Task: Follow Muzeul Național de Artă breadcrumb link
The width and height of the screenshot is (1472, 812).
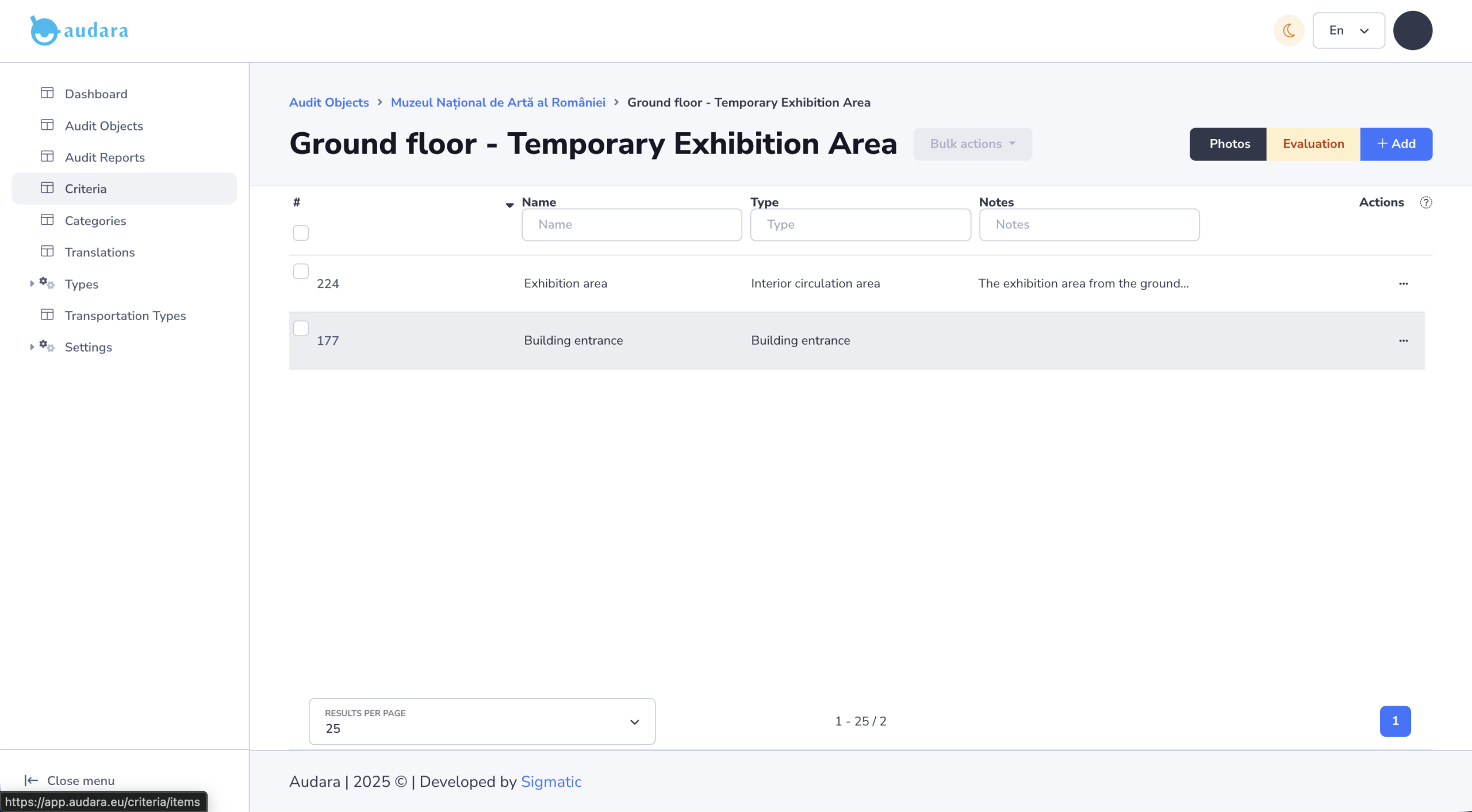Action: 497,102
